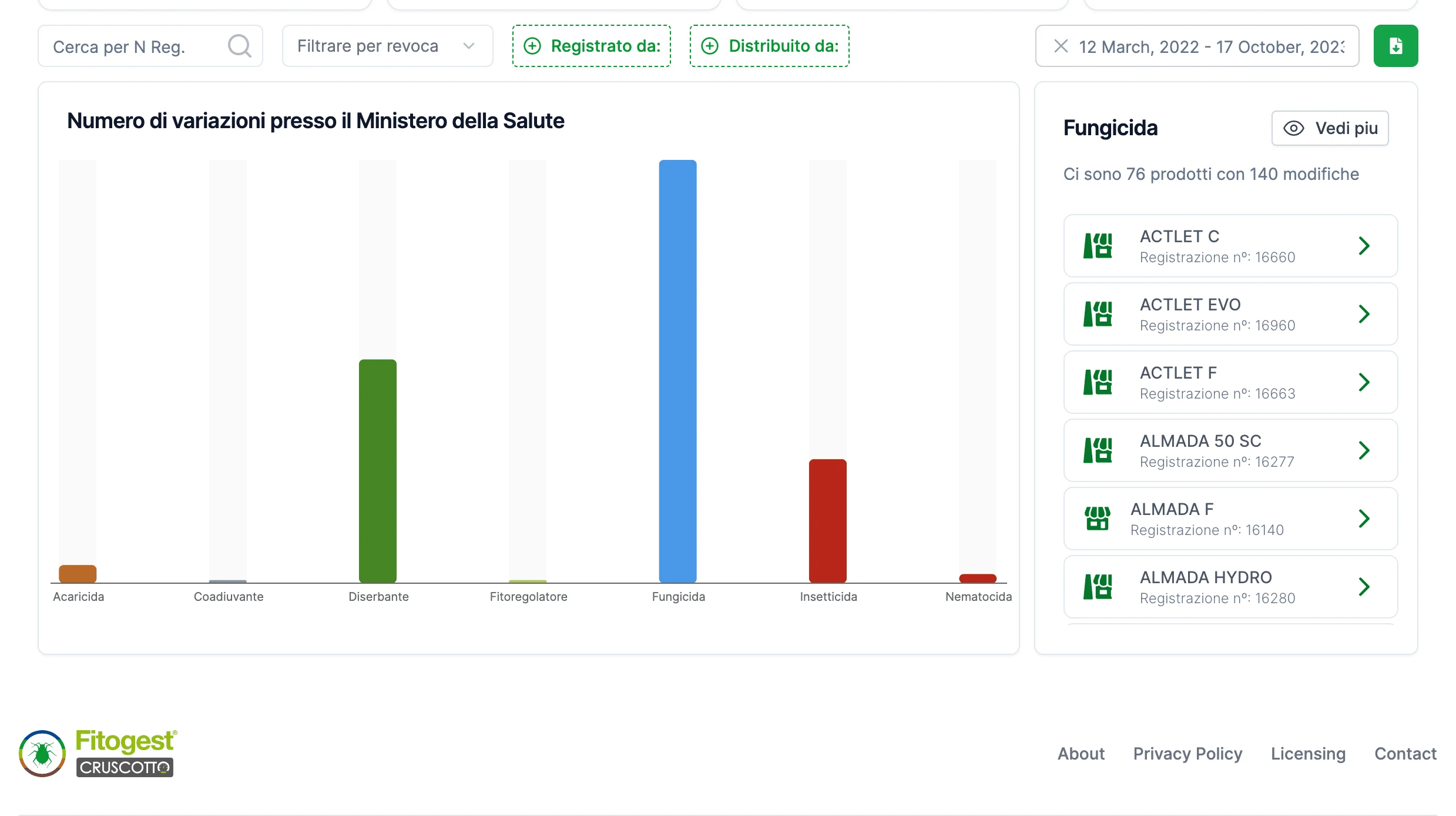Click the store icon beside ACTLET EVO
The height and width of the screenshot is (816, 1456).
click(1098, 314)
